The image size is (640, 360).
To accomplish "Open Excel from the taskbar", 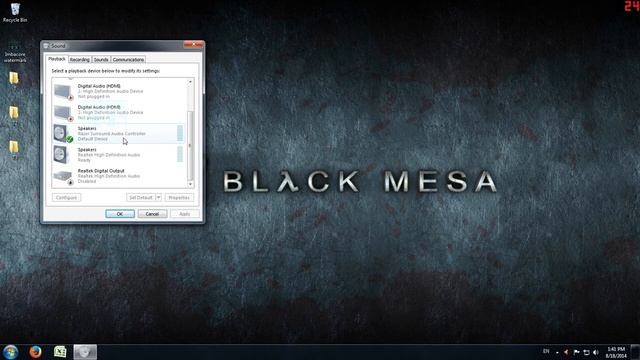I will 60,352.
